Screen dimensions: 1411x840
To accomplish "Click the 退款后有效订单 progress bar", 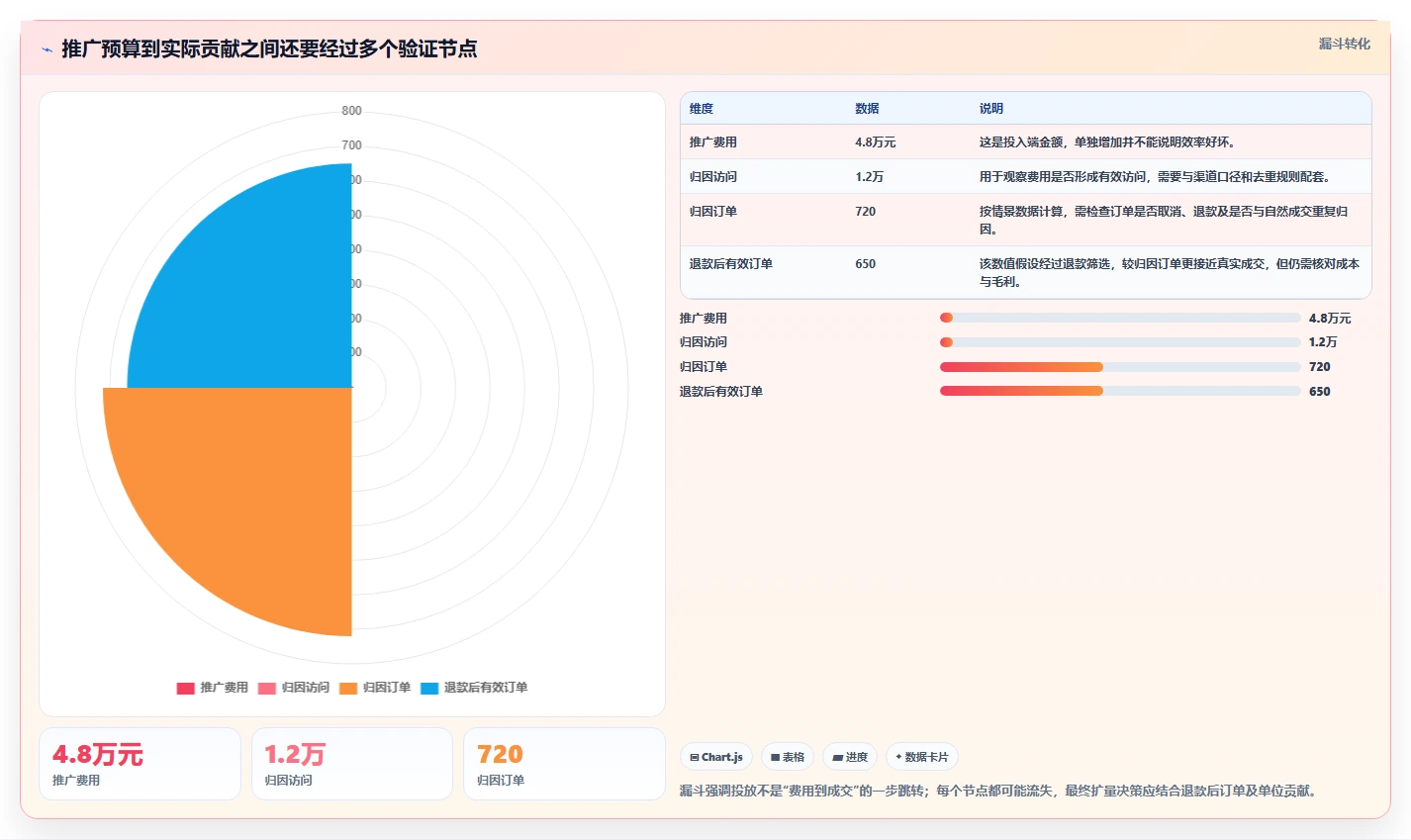I will coord(1120,391).
